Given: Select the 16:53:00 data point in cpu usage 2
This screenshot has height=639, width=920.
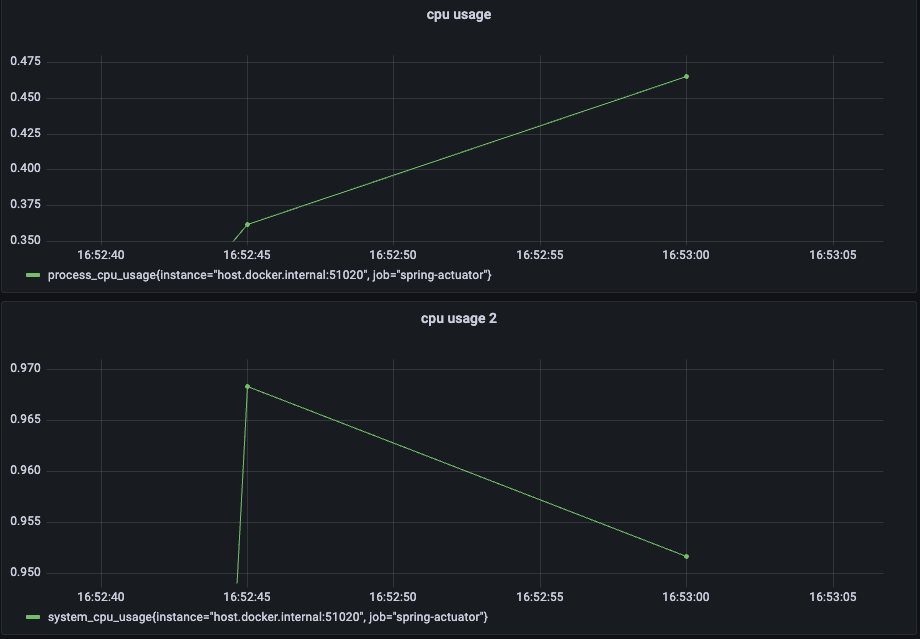Looking at the screenshot, I should point(686,556).
